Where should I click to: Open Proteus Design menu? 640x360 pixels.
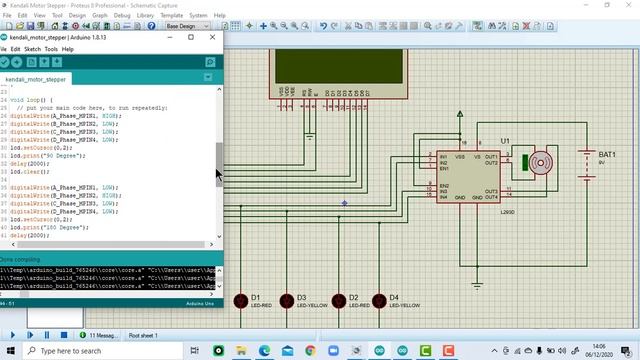[x=77, y=15]
